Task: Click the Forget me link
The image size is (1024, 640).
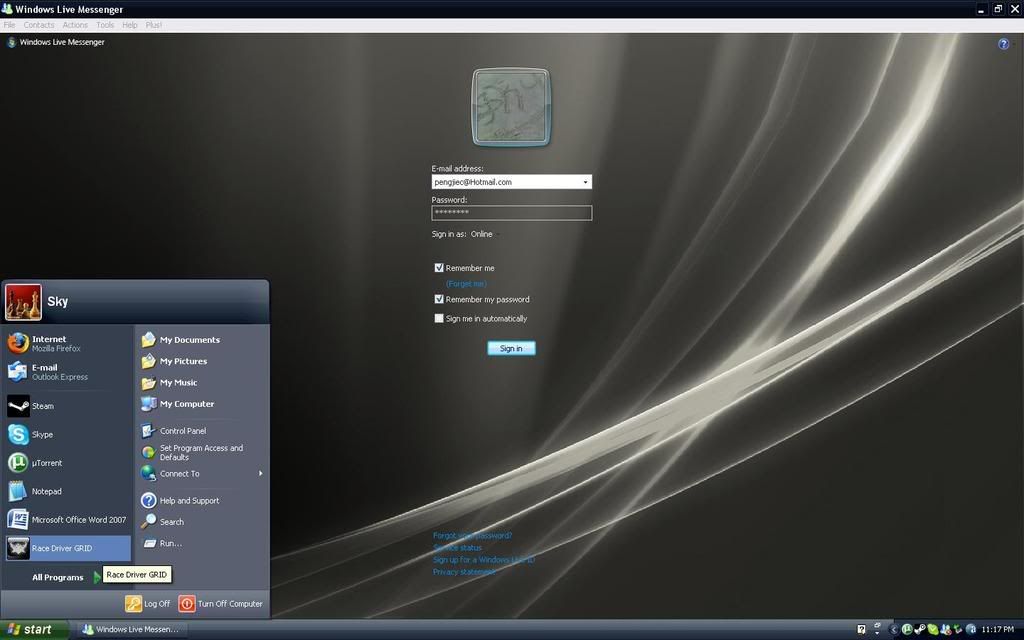Action: (466, 284)
